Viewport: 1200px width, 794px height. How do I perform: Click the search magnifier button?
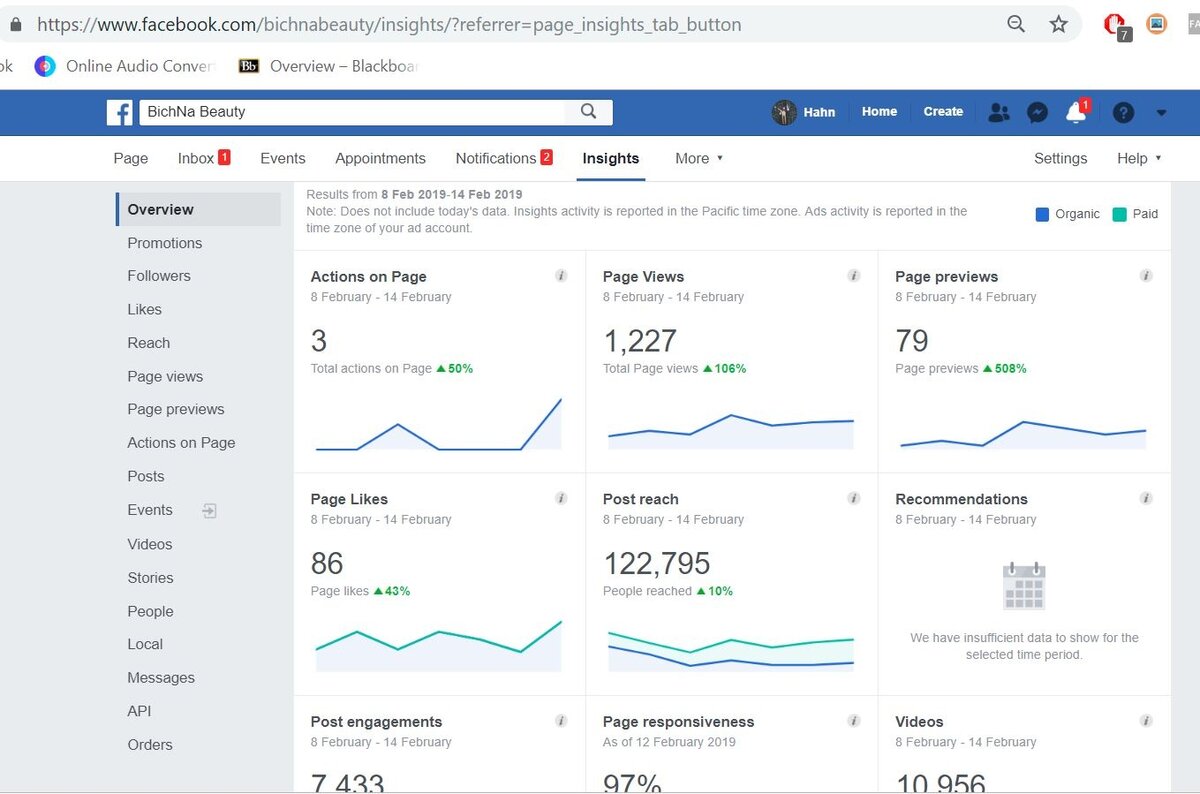point(589,112)
